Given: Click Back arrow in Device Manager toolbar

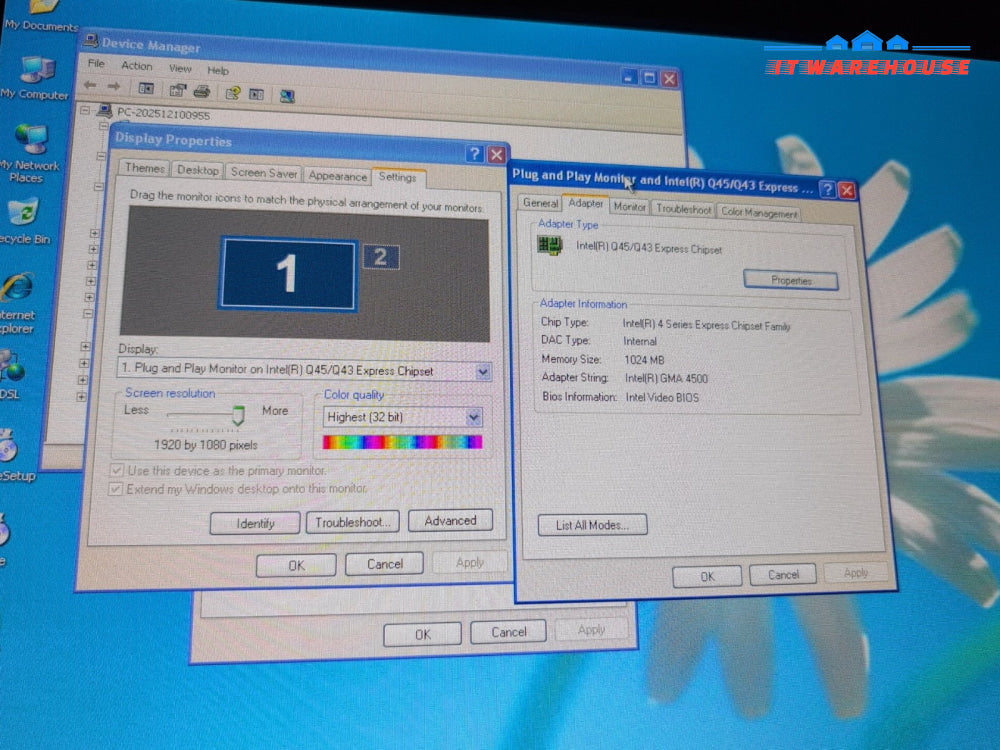Looking at the screenshot, I should [x=90, y=85].
